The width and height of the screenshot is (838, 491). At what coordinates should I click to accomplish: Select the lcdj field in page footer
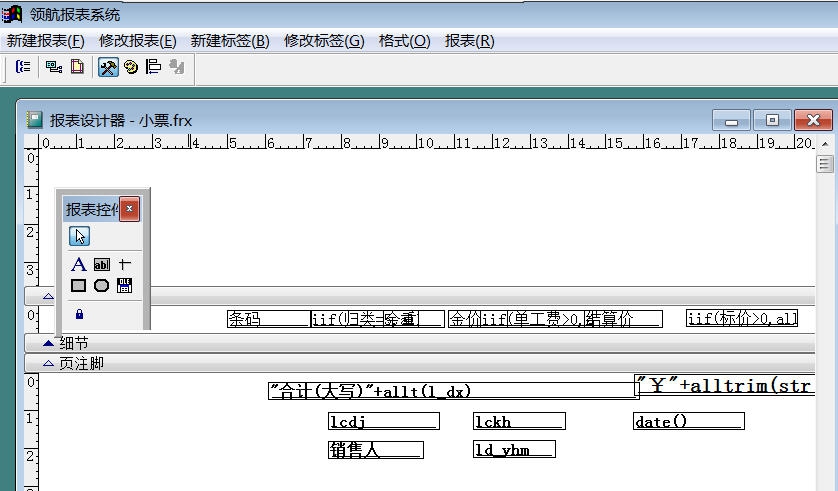[x=384, y=421]
